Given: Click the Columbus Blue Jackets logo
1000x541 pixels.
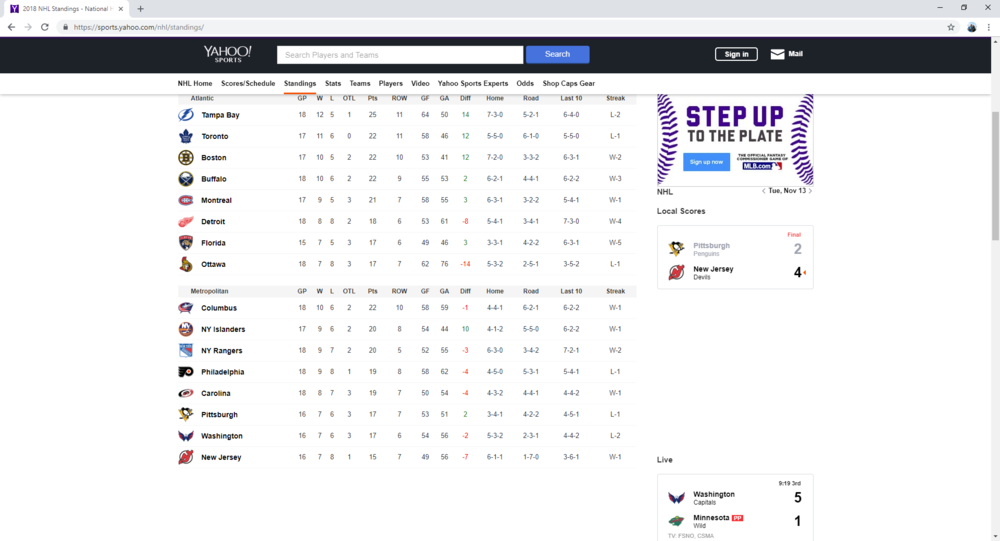Looking at the screenshot, I should click(x=186, y=308).
